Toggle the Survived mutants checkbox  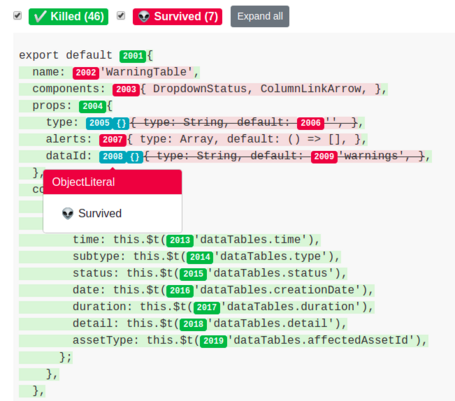click(121, 16)
